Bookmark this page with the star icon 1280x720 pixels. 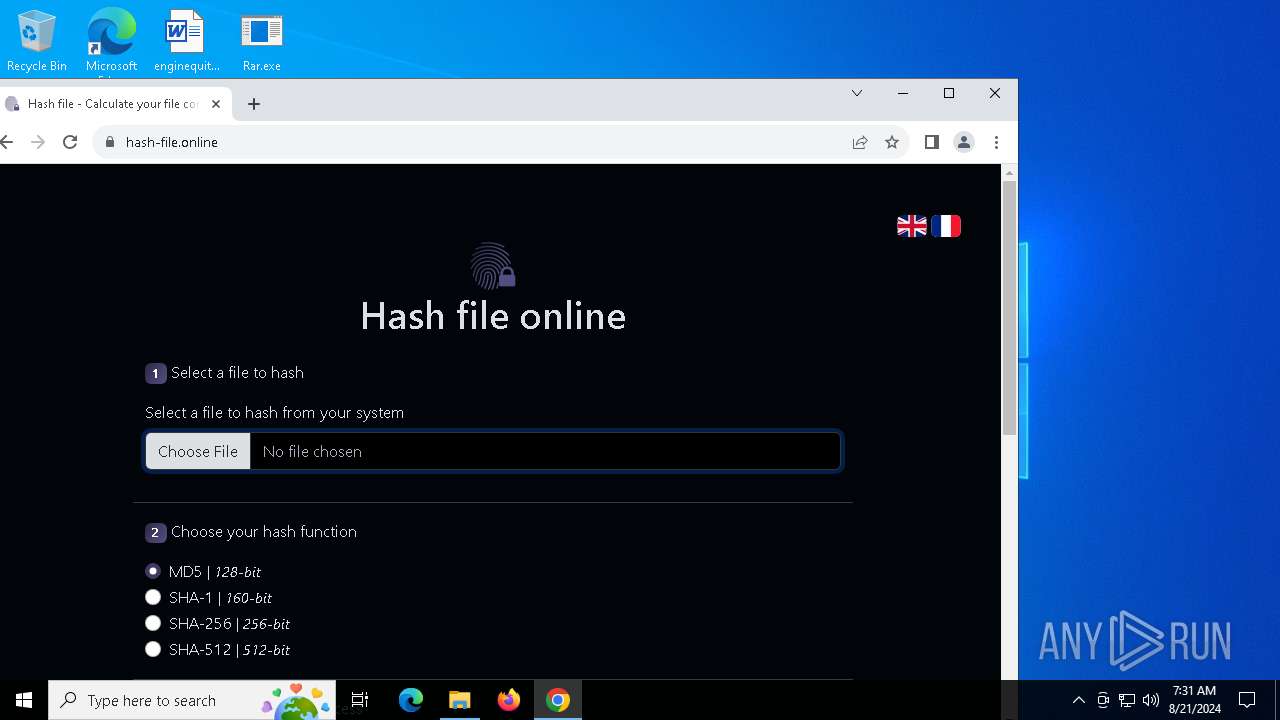892,142
